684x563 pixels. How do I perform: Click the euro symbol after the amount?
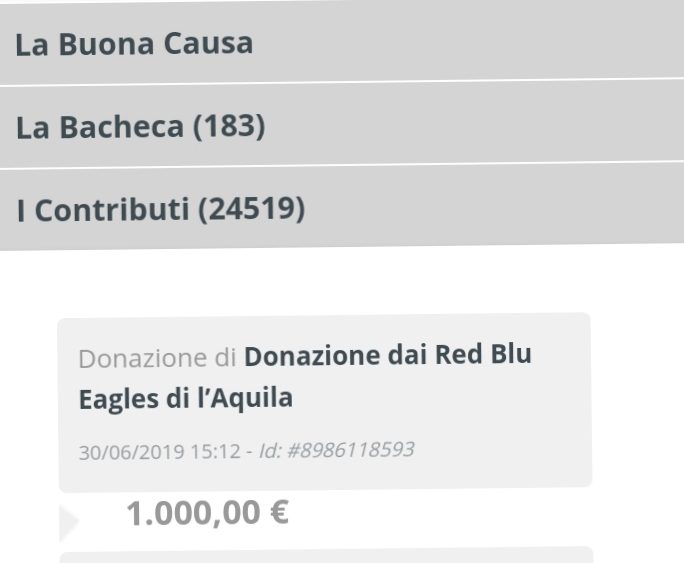click(280, 512)
